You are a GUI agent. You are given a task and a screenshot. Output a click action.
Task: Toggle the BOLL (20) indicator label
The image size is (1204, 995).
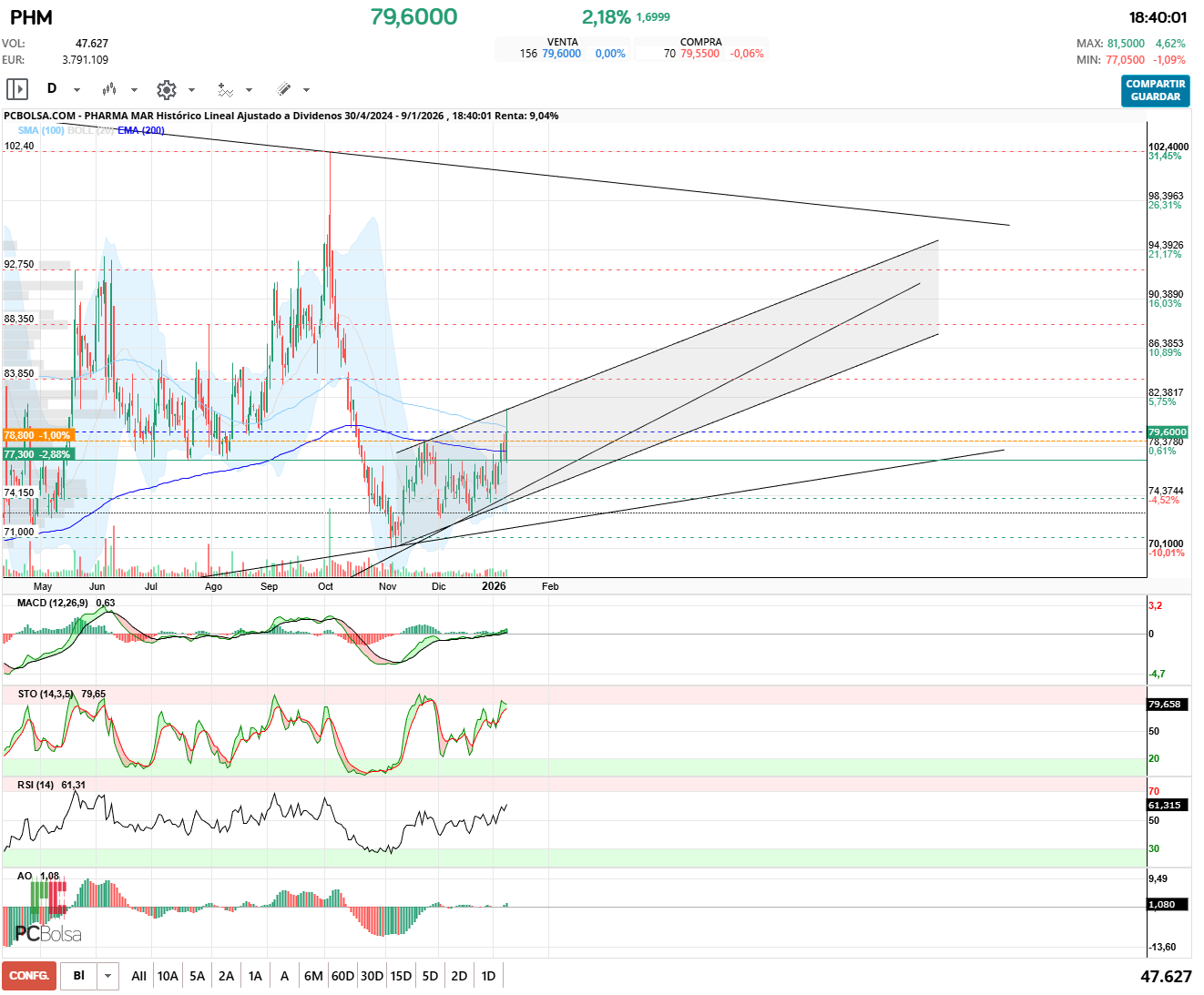coord(90,130)
